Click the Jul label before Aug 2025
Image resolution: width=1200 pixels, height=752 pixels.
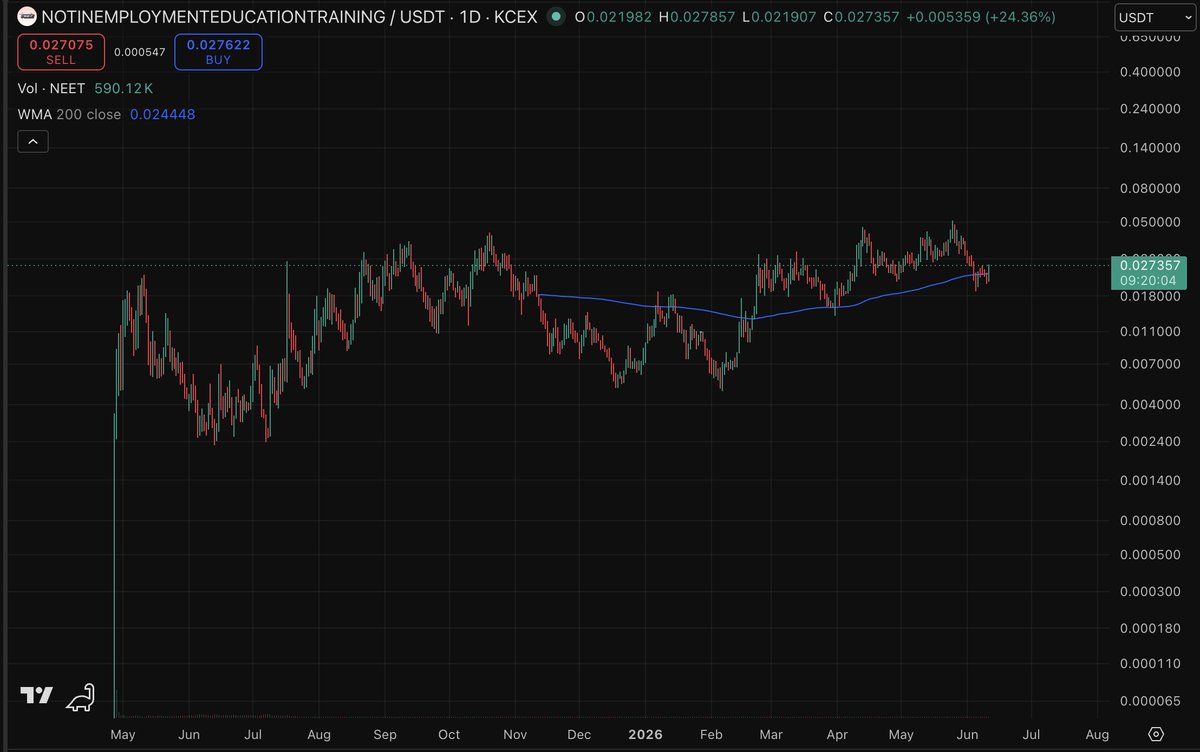tap(253, 735)
